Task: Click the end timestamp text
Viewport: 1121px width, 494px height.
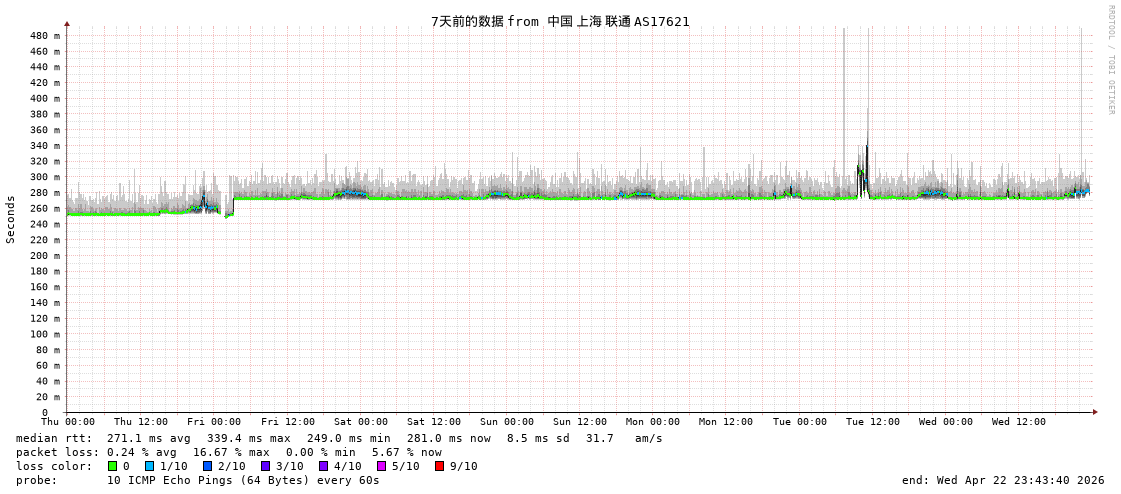Action: (x=1003, y=480)
